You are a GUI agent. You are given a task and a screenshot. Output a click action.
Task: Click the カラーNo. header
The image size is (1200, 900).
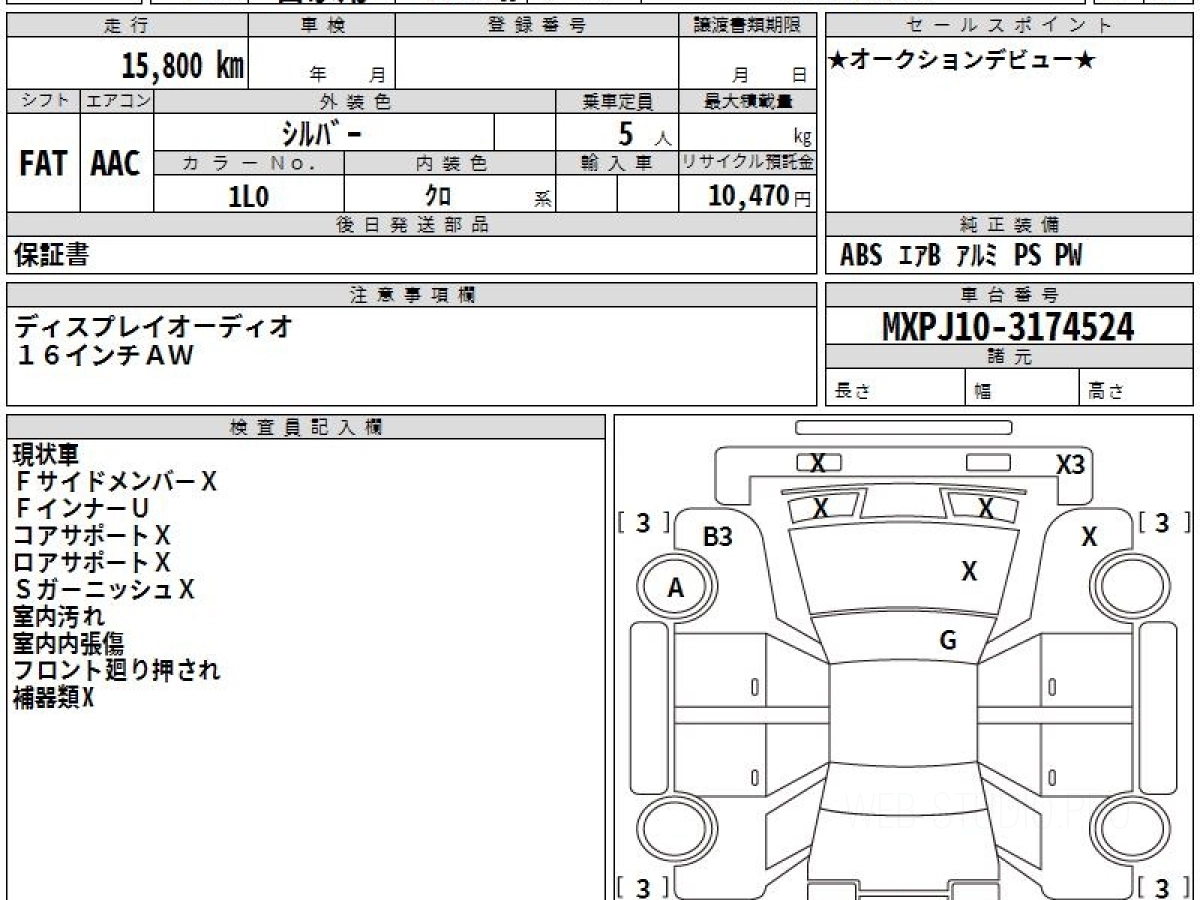[x=249, y=164]
